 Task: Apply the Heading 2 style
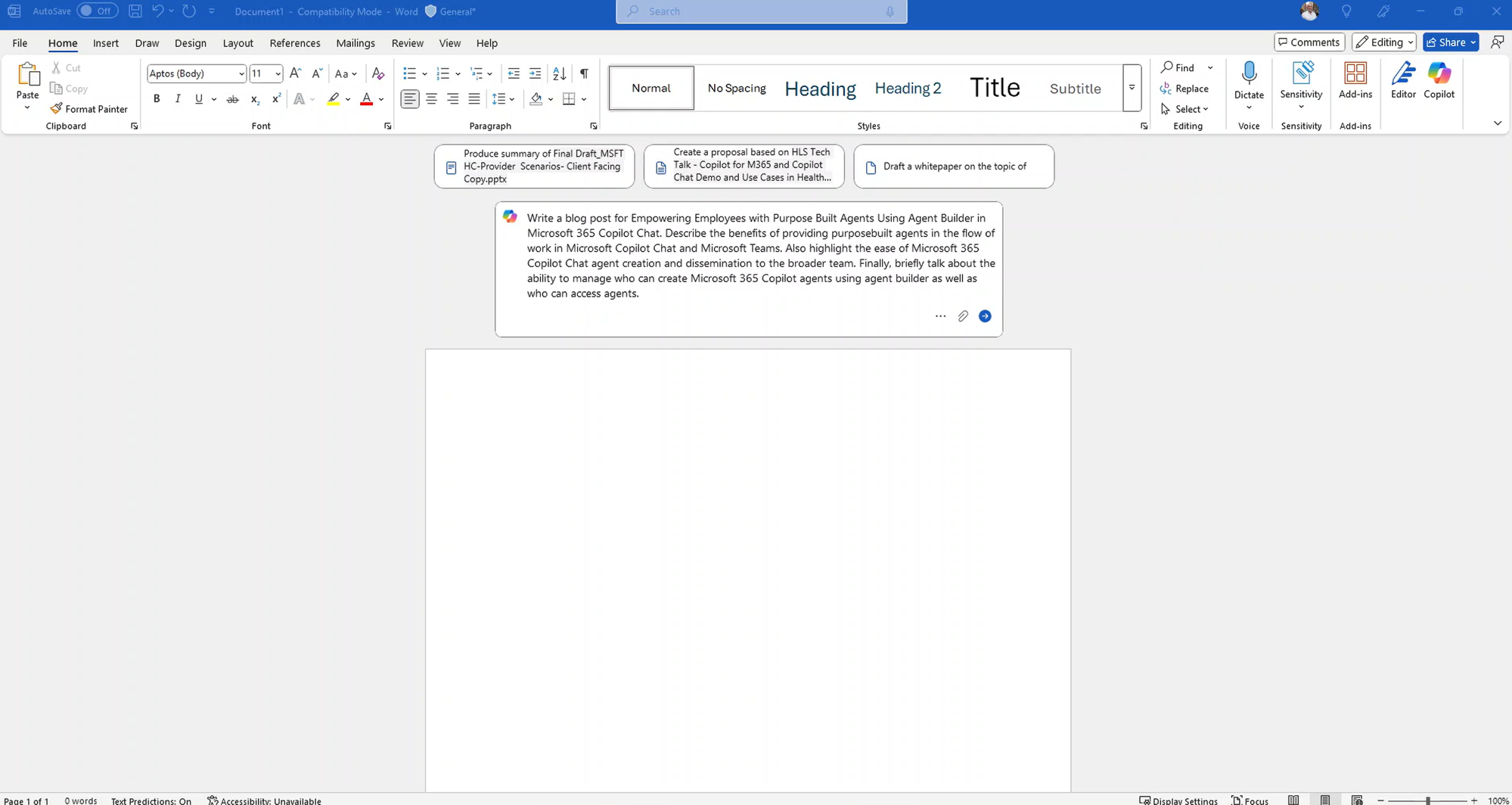pos(908,88)
